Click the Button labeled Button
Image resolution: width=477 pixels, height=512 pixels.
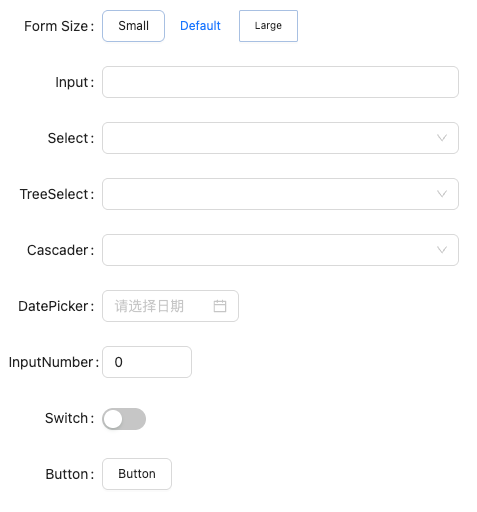pos(137,474)
